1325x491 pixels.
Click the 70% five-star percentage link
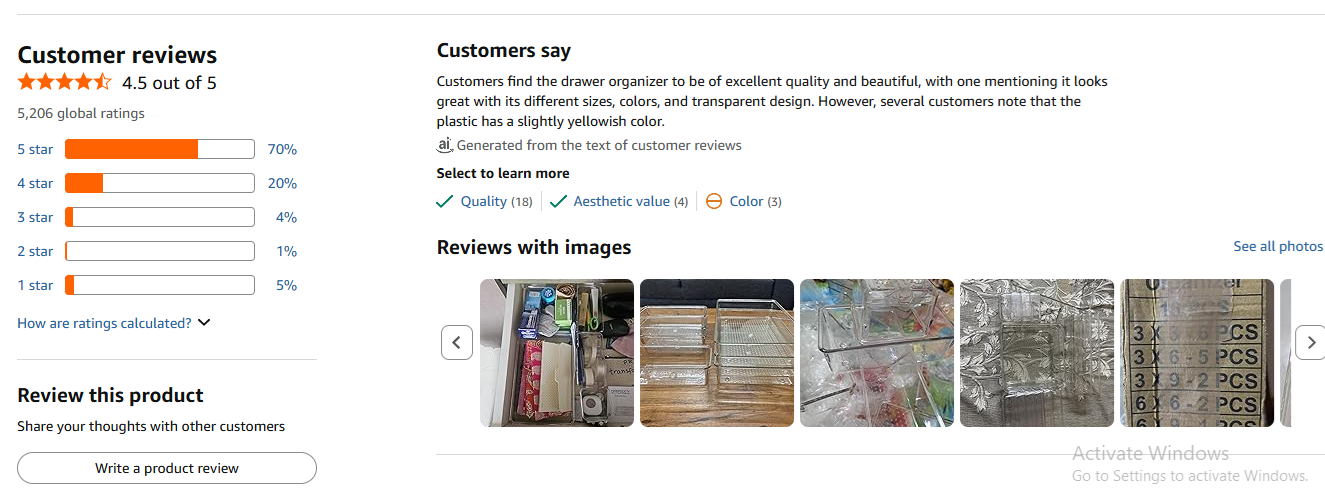(x=282, y=149)
